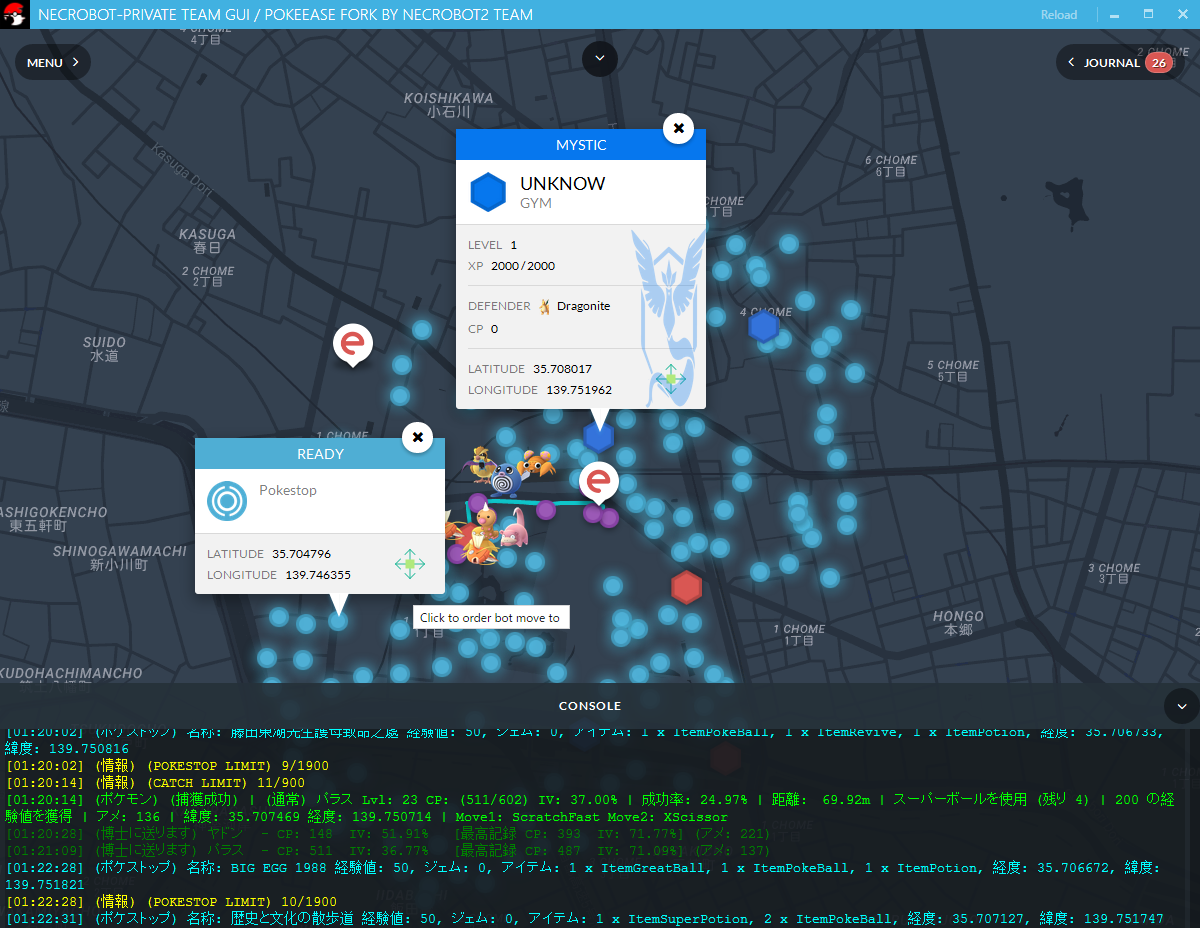Click the XP 2000/2000 value

tap(523, 266)
